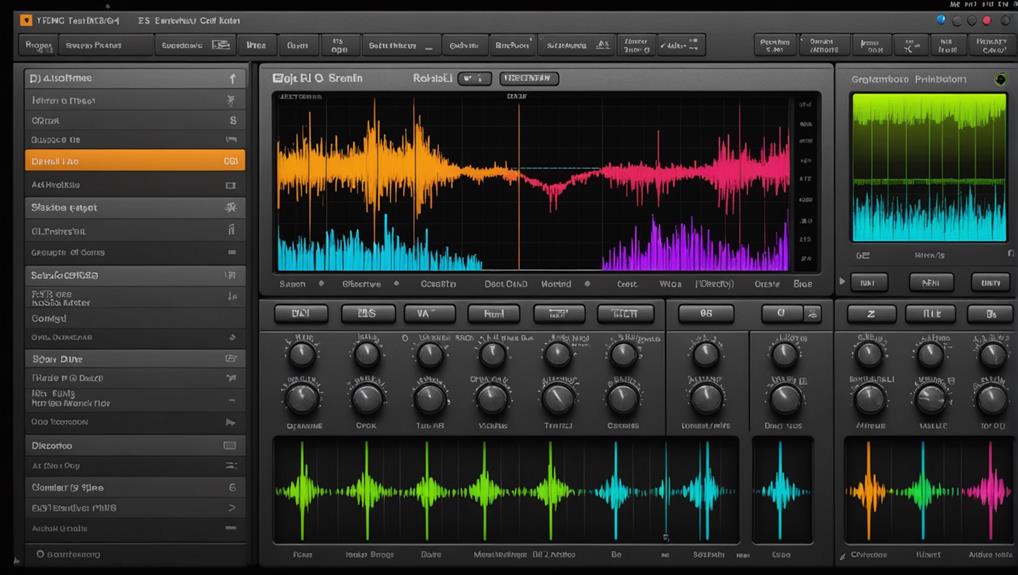The image size is (1018, 575).
Task: Click the icon on the Tfade row
Action: 230,377
